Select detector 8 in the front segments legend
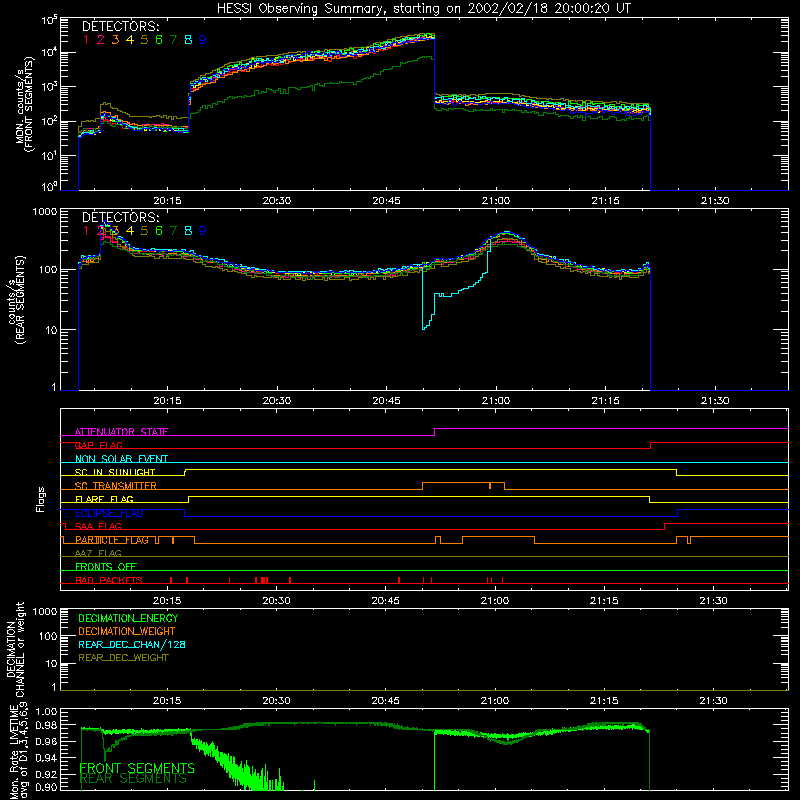Screen dimensions: 800x800 point(188,40)
